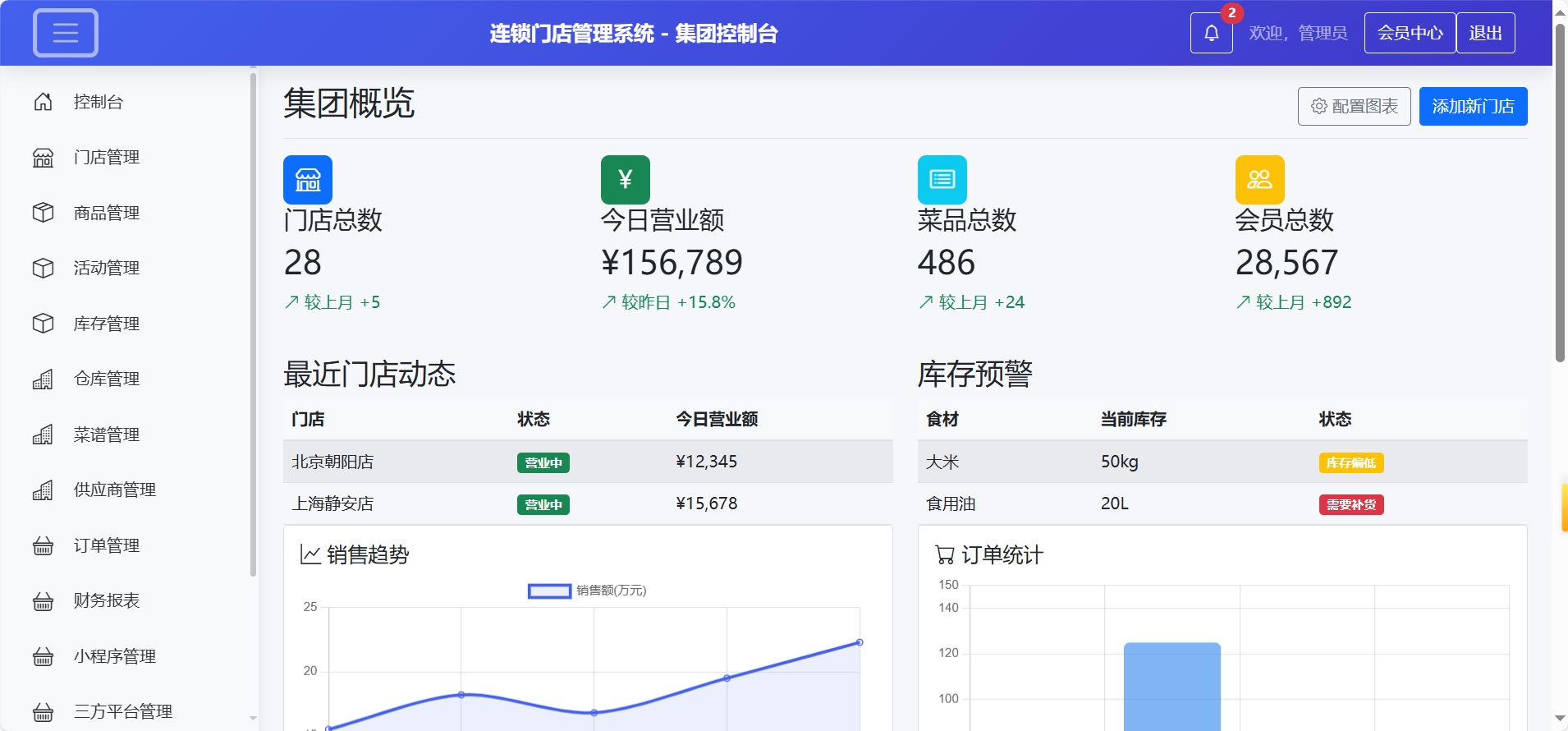This screenshot has width=1568, height=731.
Task: Open 商品管理 in the sidebar
Action: [106, 213]
